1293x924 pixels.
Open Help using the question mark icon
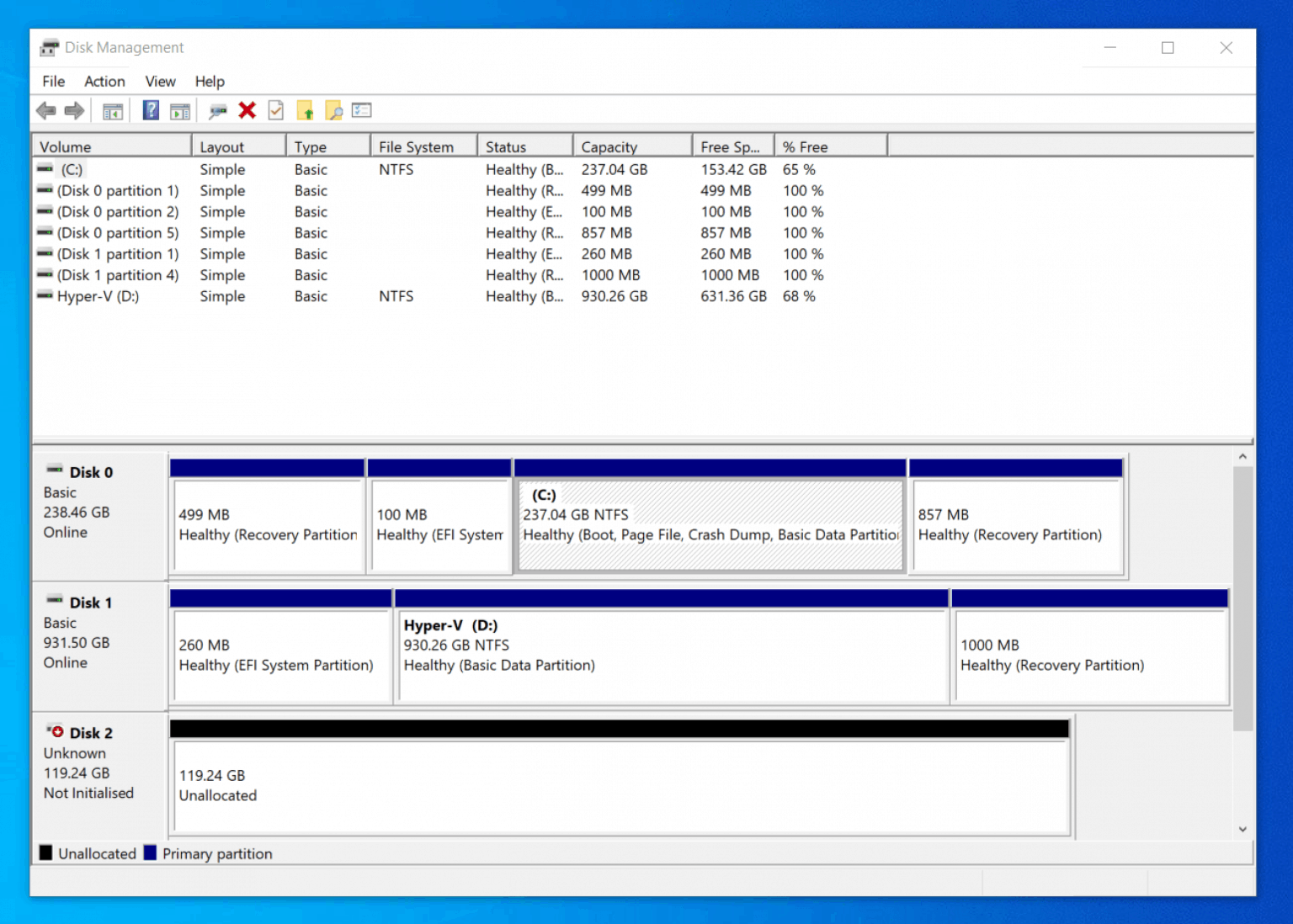[150, 110]
